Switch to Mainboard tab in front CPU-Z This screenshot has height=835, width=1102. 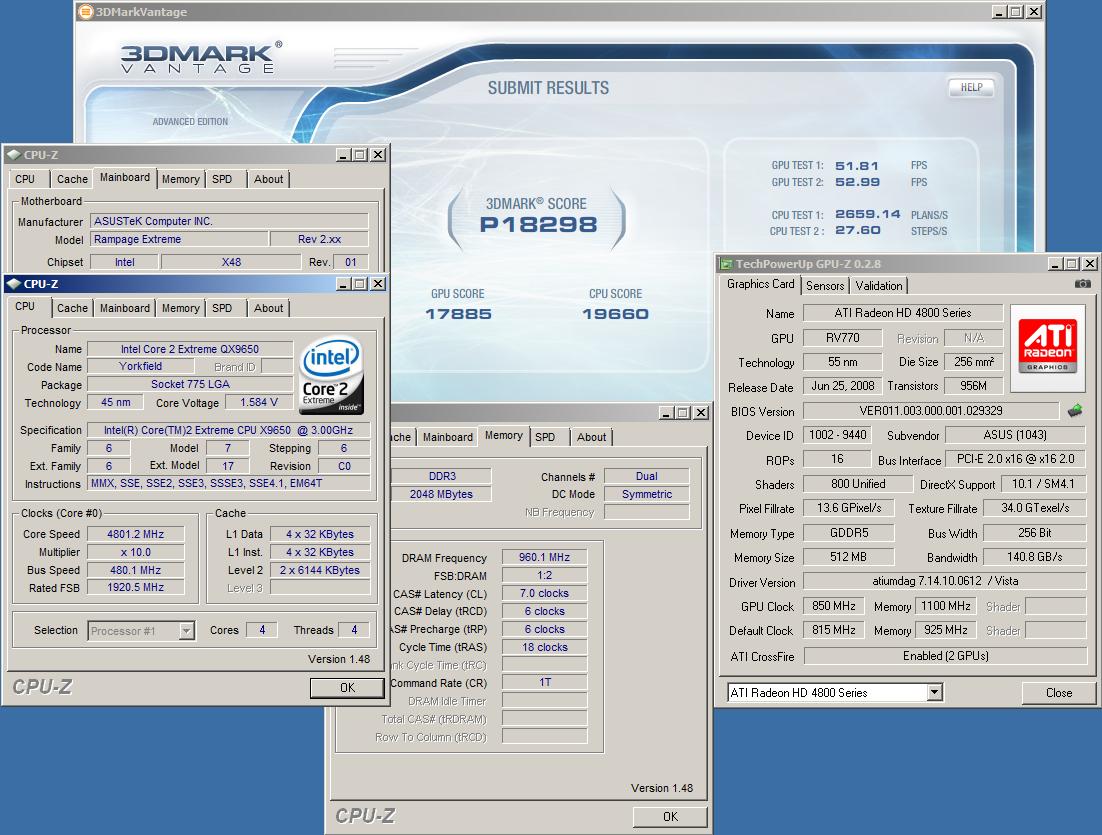124,308
